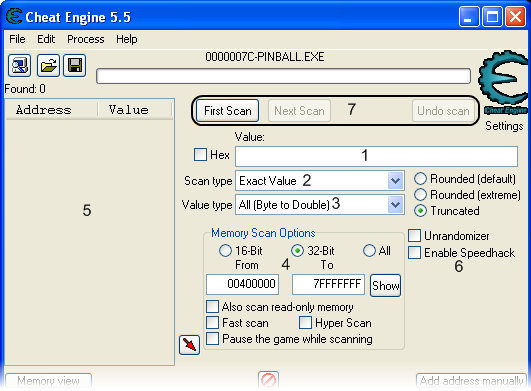Open the process list icon
This screenshot has height=391, width=531.
[x=20, y=65]
